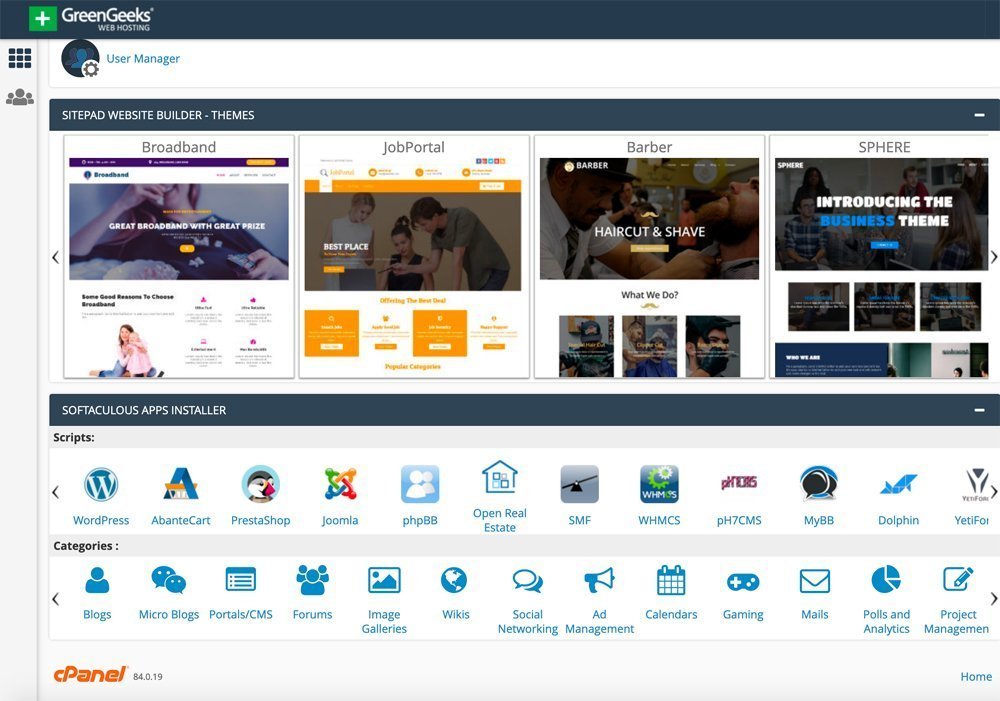
Task: Select the SMF script icon
Action: pos(579,484)
